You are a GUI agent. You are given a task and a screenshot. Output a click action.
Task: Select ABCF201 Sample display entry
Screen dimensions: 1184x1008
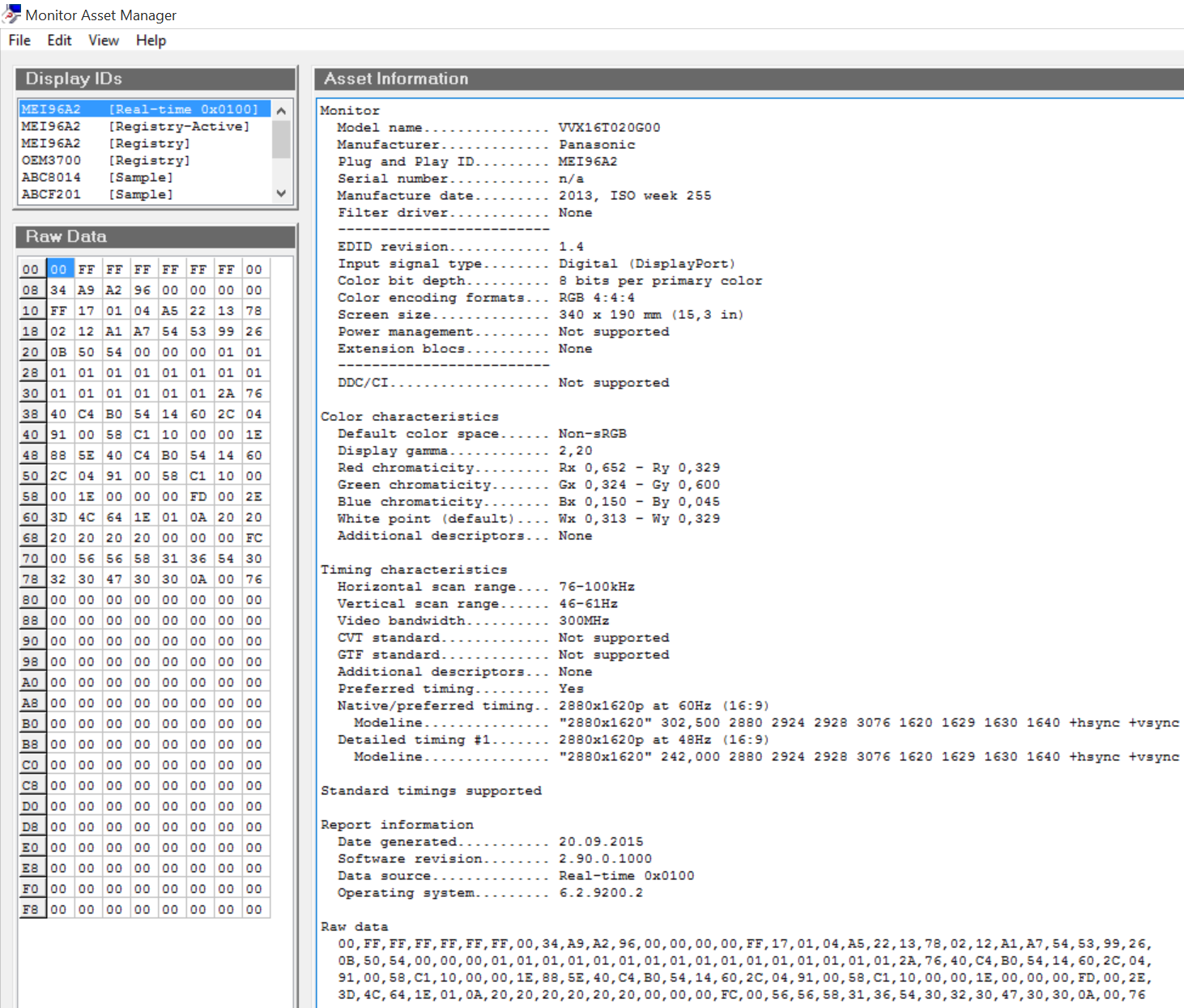145,194
